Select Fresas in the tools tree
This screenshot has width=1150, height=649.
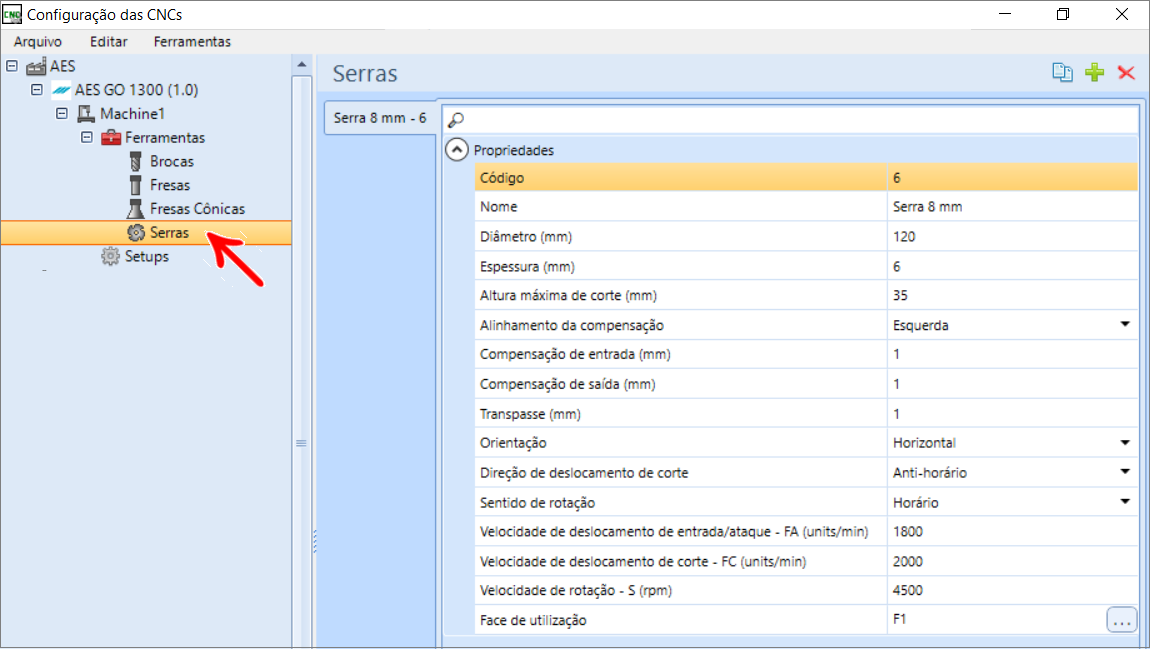tap(170, 185)
